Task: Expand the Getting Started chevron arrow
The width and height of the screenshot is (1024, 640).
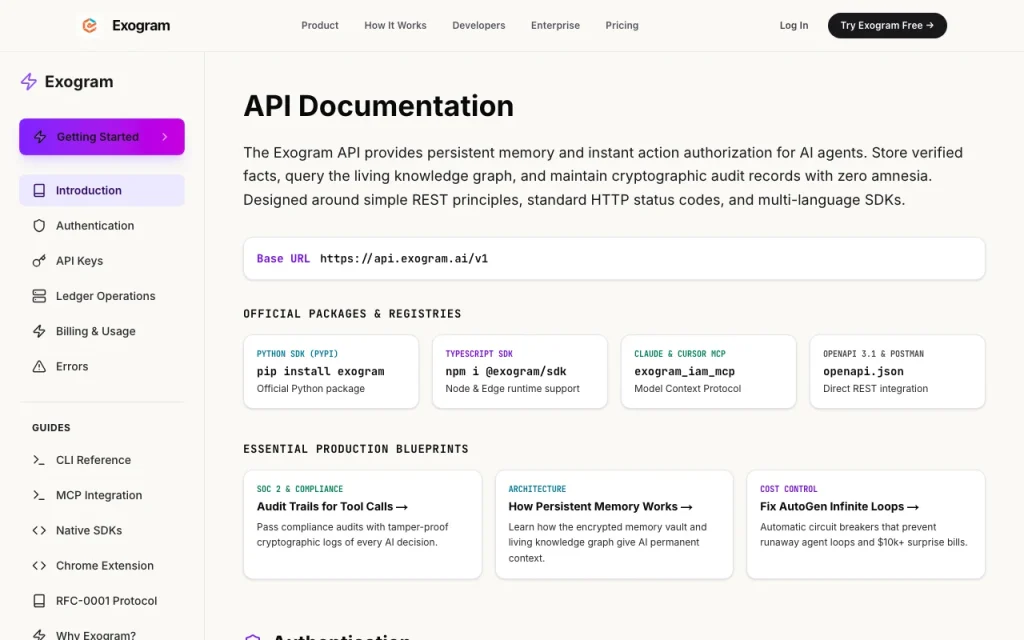Action: [165, 136]
